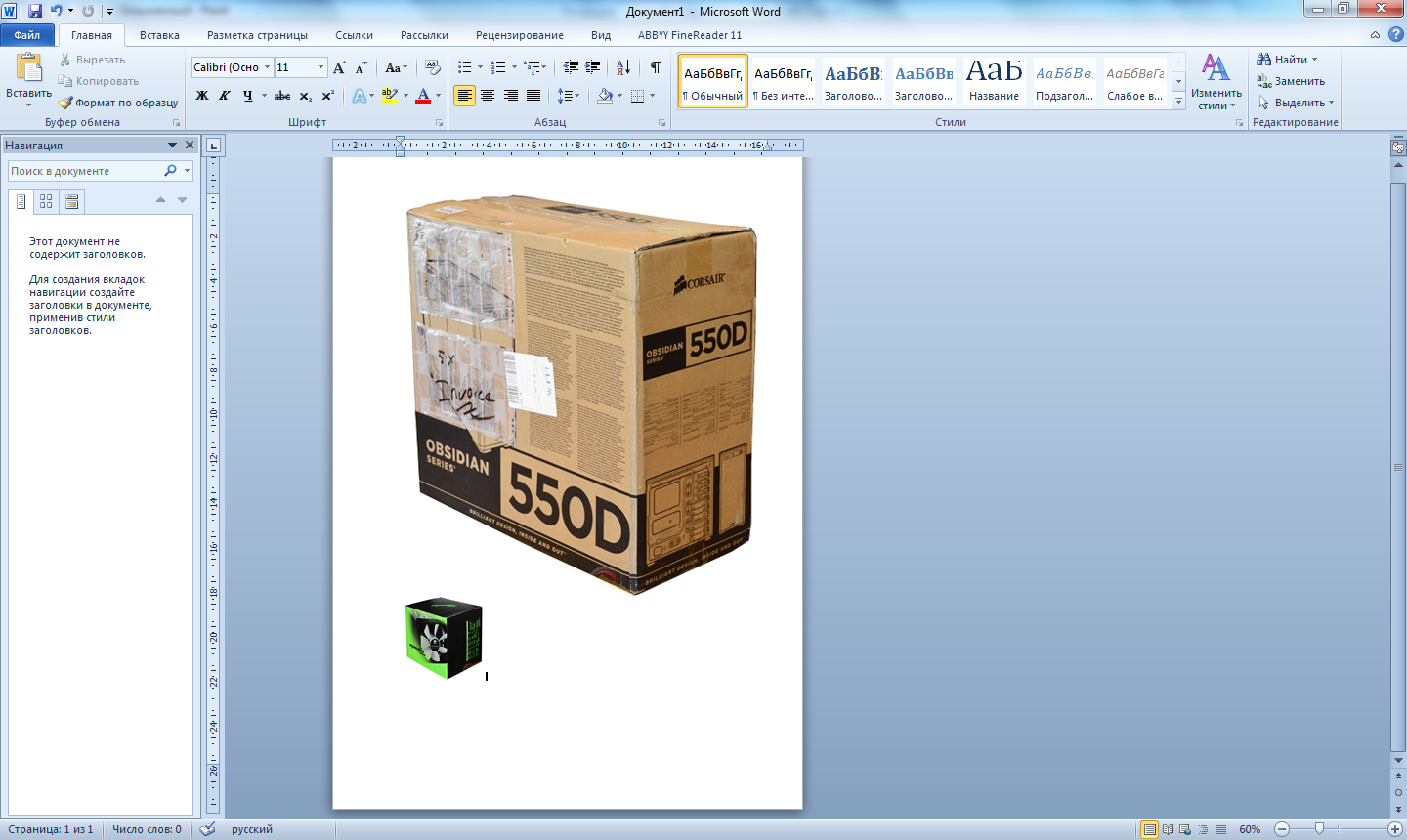The width and height of the screenshot is (1407, 840).
Task: Switch to Web Layout view icon
Action: (1185, 829)
